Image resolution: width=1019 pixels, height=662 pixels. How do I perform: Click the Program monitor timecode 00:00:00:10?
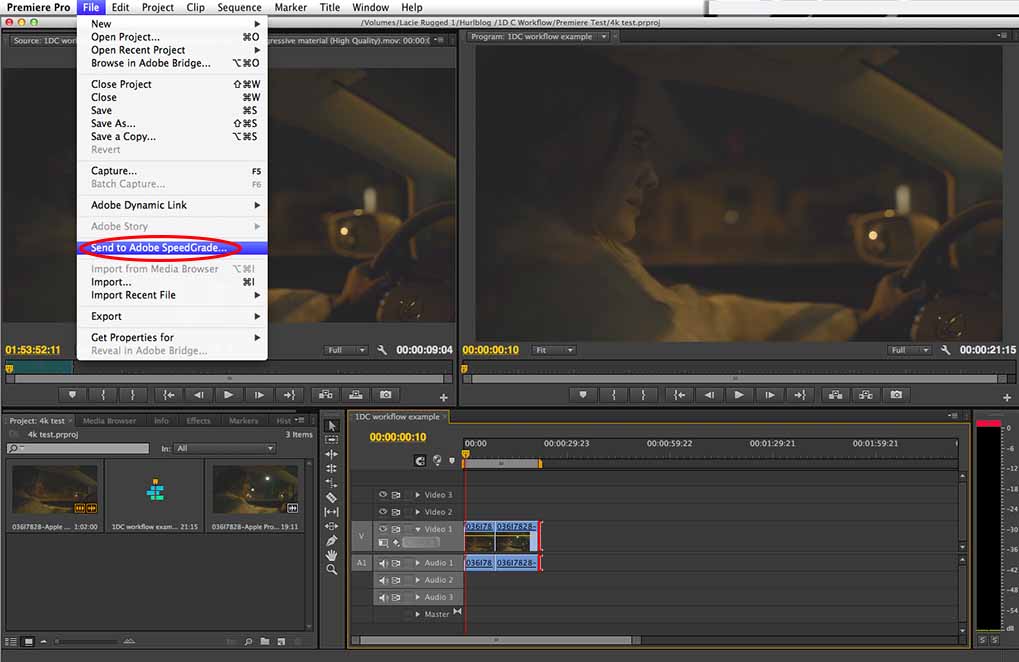(x=491, y=350)
